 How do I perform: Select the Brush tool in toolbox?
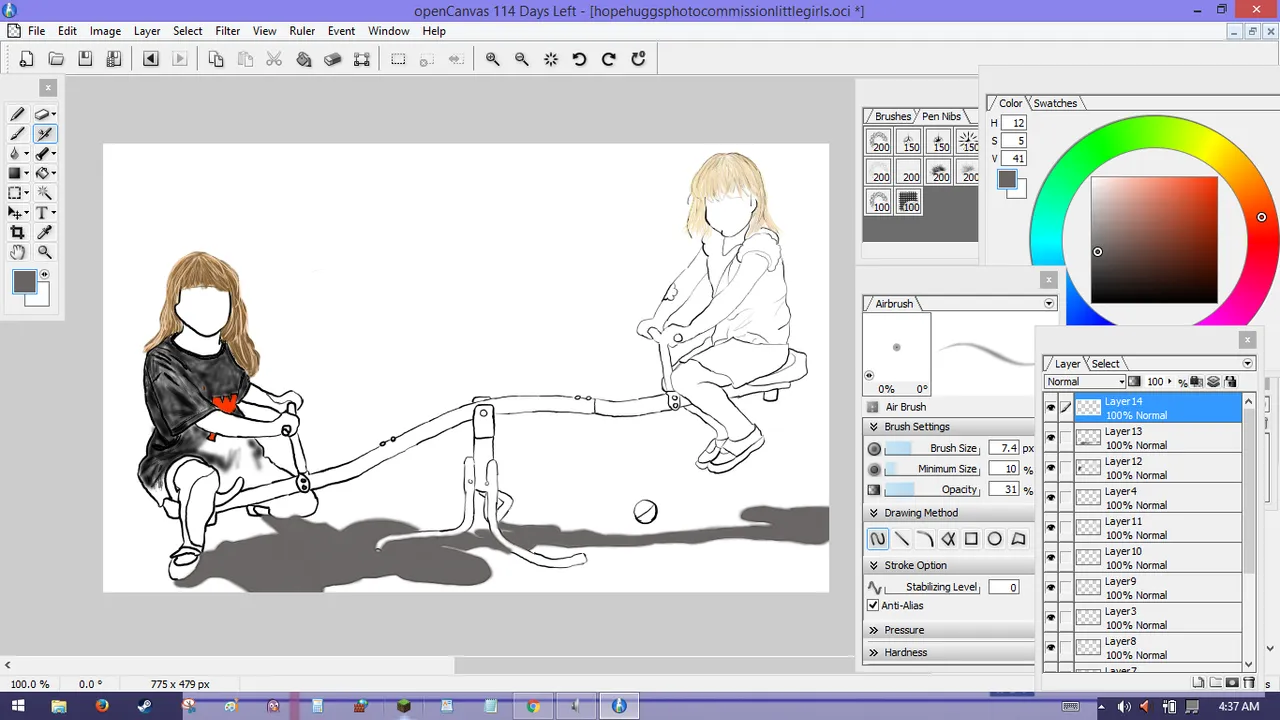pyautogui.click(x=17, y=134)
